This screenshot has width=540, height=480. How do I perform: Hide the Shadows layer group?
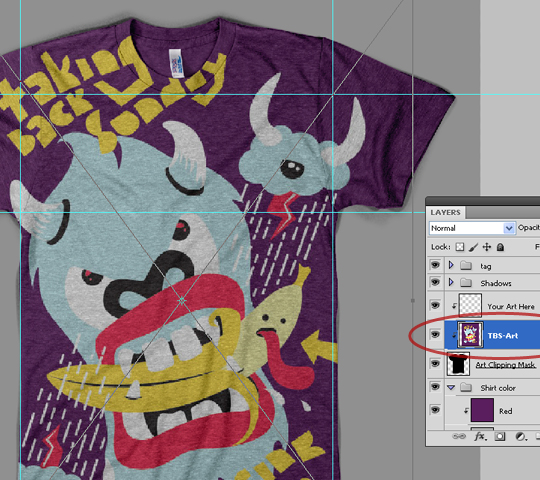pos(435,282)
